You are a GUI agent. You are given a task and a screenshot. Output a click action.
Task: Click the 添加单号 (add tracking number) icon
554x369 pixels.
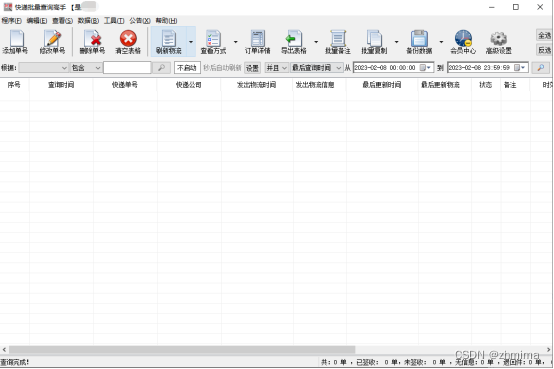pyautogui.click(x=16, y=38)
